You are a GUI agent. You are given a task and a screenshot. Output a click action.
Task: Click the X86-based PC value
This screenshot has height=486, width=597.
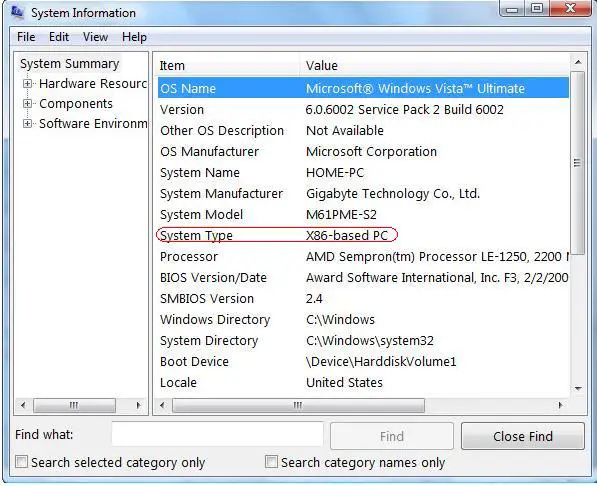pyautogui.click(x=347, y=235)
